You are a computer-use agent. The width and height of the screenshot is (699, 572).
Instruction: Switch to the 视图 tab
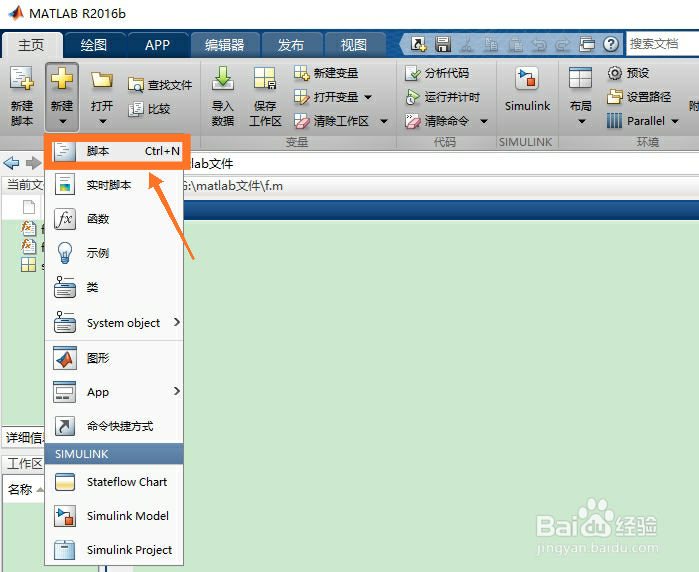354,45
